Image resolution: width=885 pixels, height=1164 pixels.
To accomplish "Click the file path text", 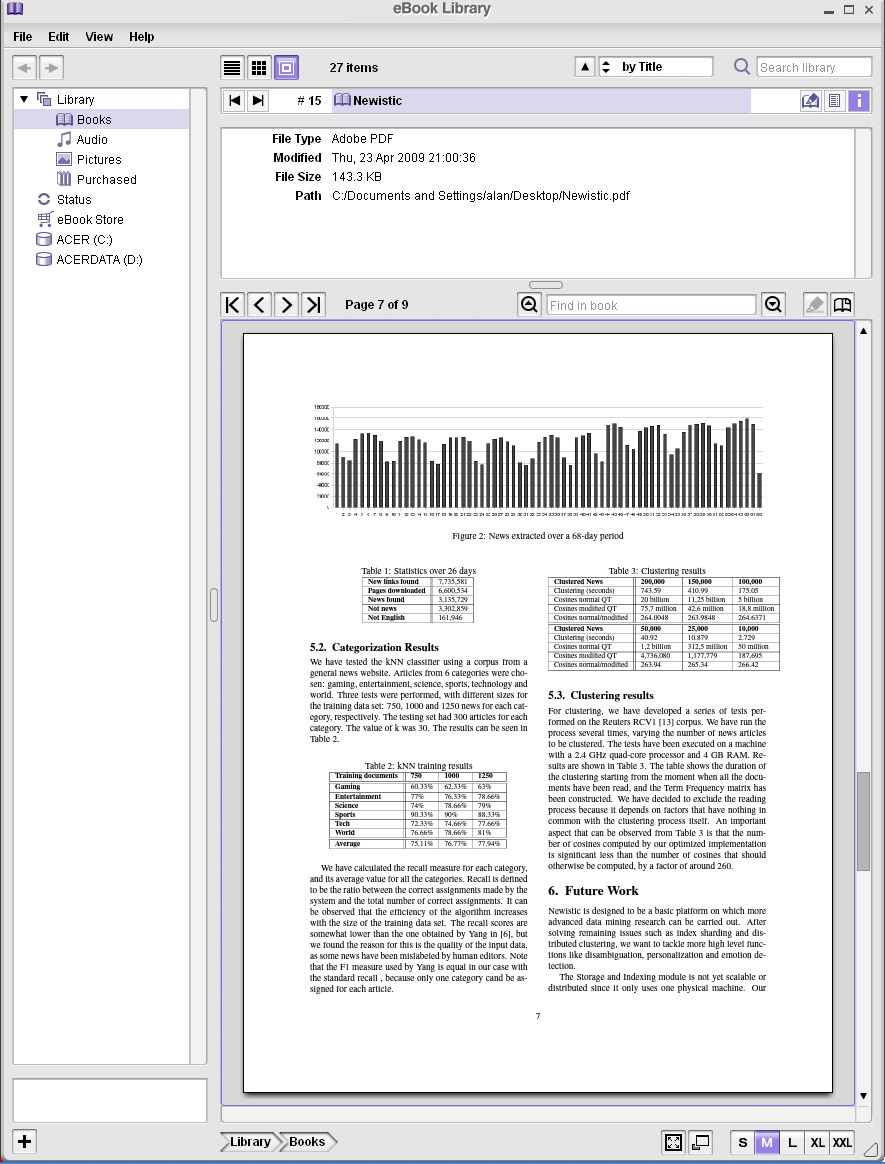I will click(480, 196).
